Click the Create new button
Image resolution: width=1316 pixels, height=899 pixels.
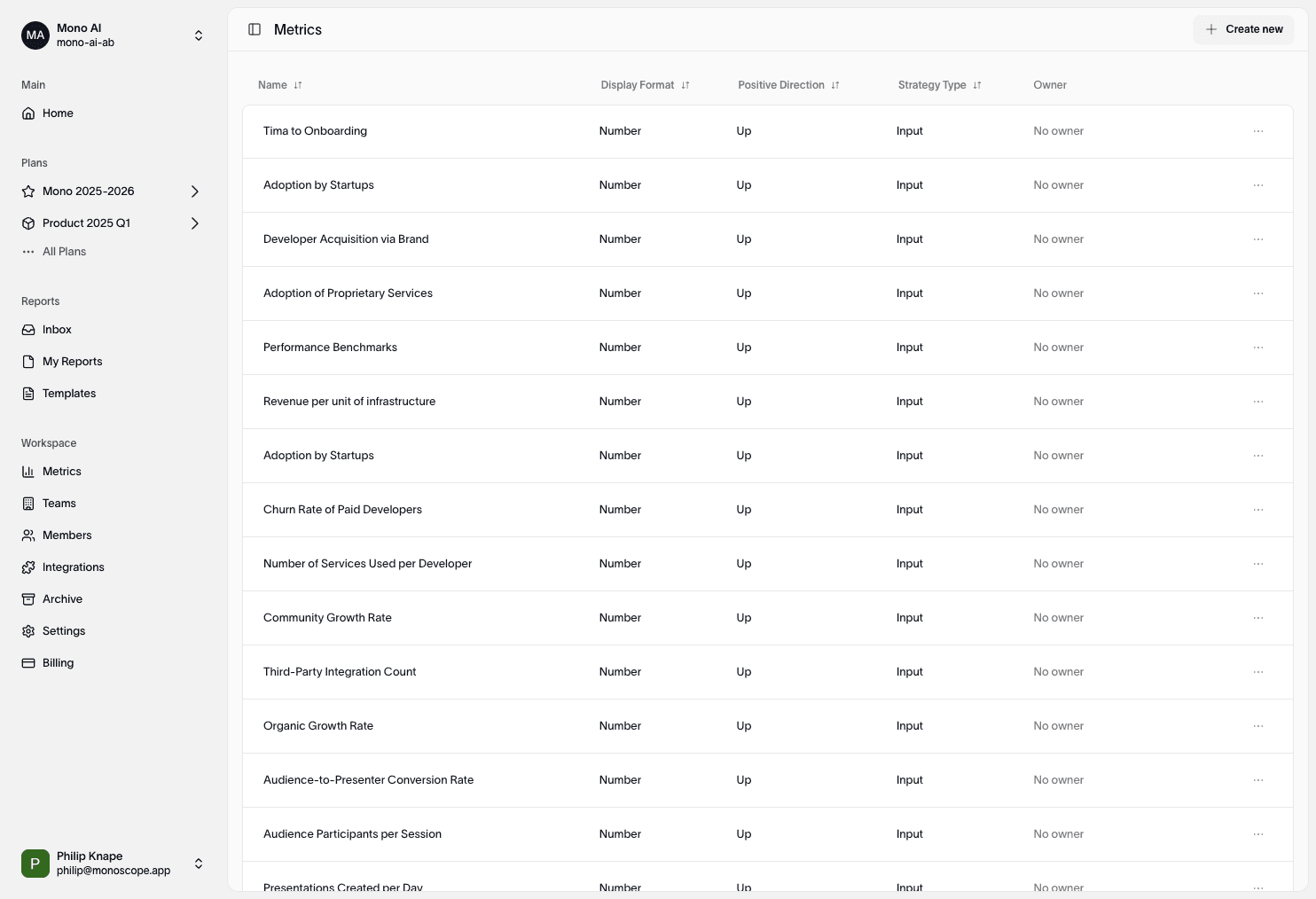coord(1243,29)
